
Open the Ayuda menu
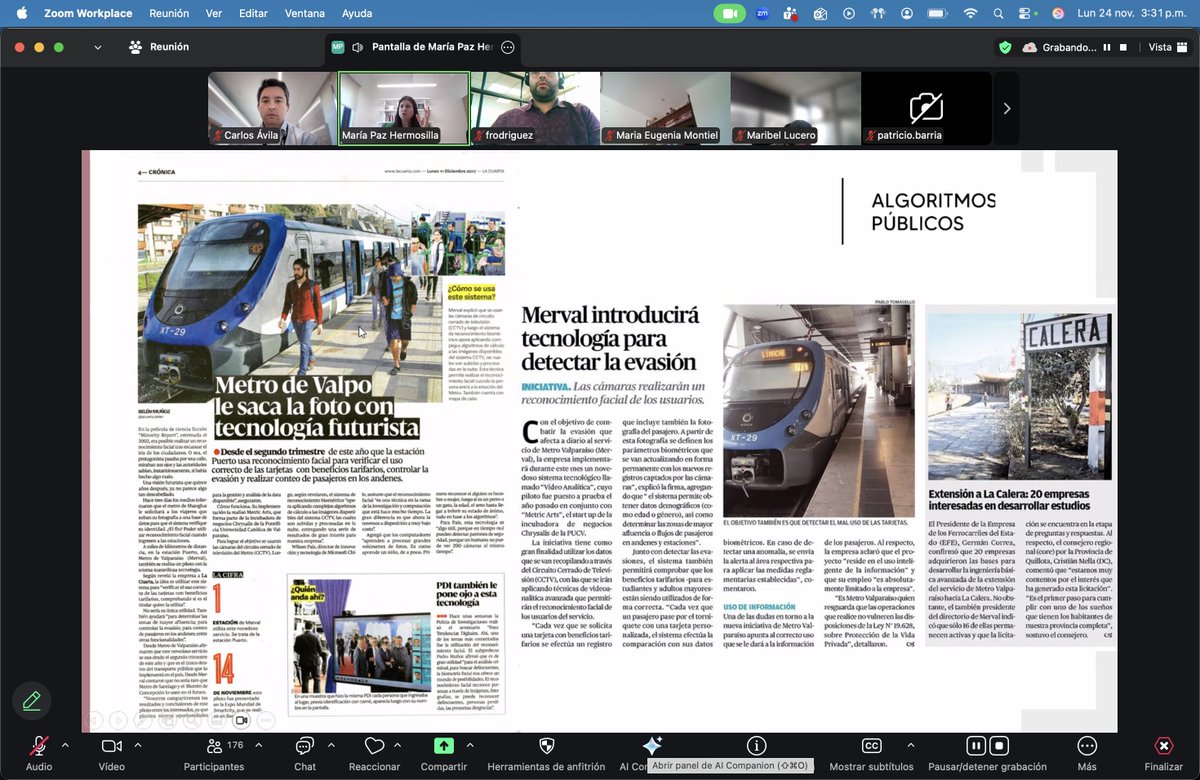(x=357, y=13)
